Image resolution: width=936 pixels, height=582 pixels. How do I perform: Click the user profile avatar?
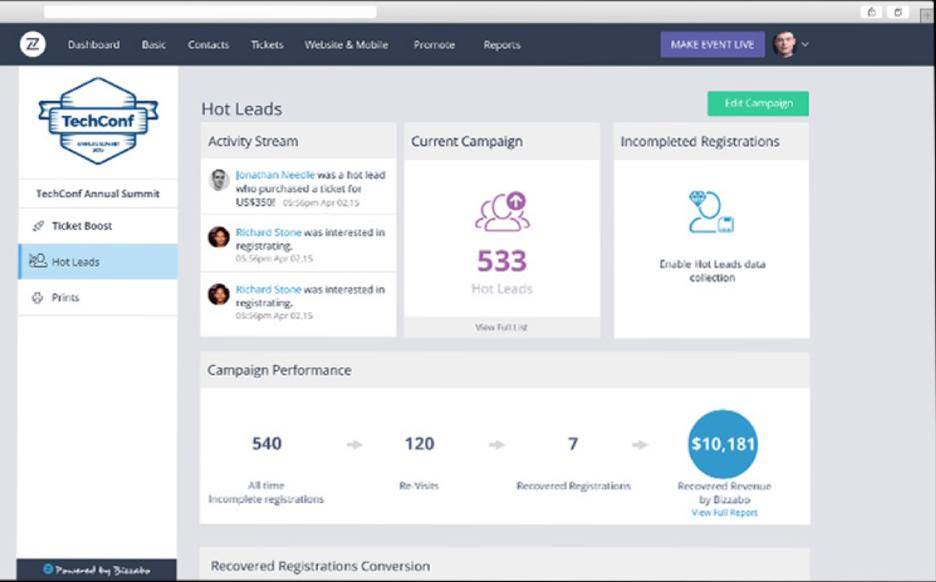pyautogui.click(x=784, y=44)
